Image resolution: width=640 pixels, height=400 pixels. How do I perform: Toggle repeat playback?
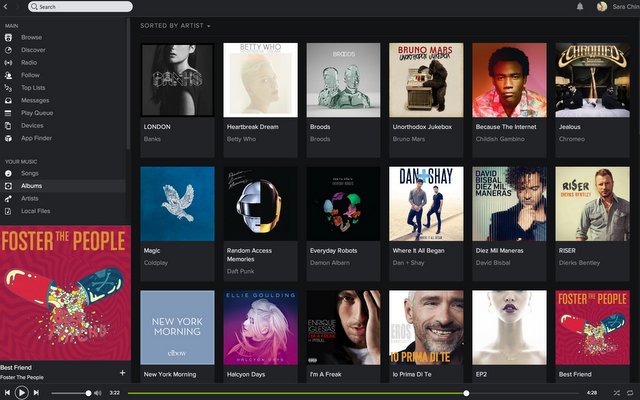click(630, 393)
